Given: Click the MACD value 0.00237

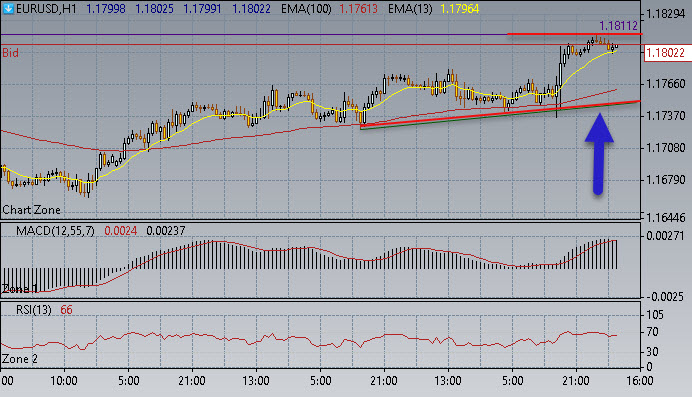Looking at the screenshot, I should (165, 231).
